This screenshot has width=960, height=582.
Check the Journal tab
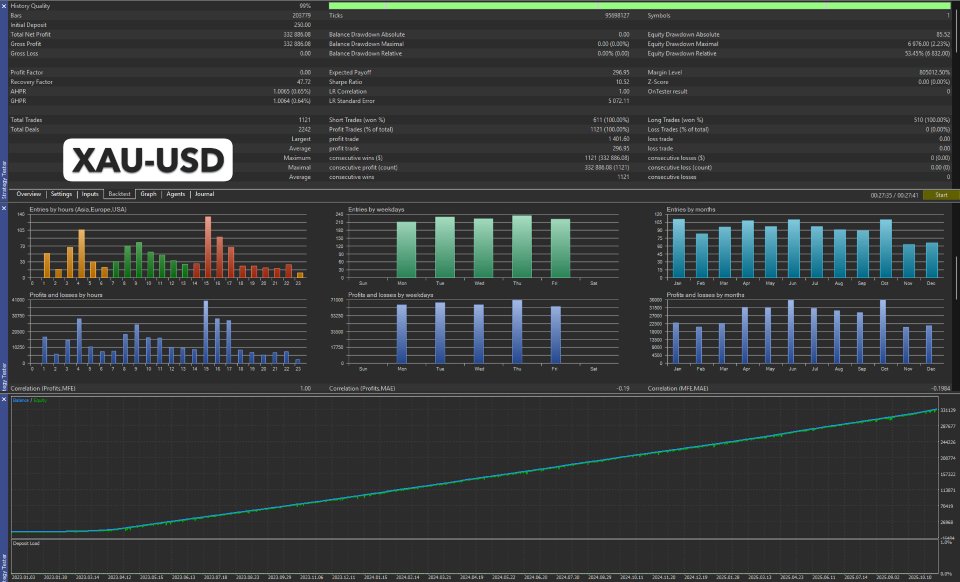205,194
